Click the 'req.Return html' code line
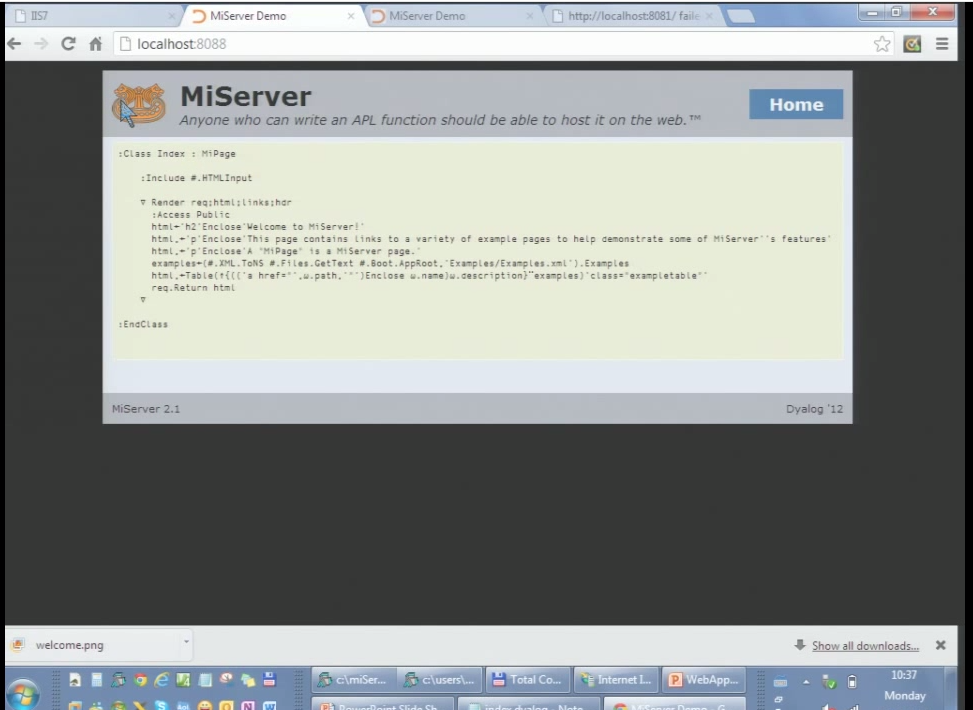973x710 pixels. pos(193,288)
